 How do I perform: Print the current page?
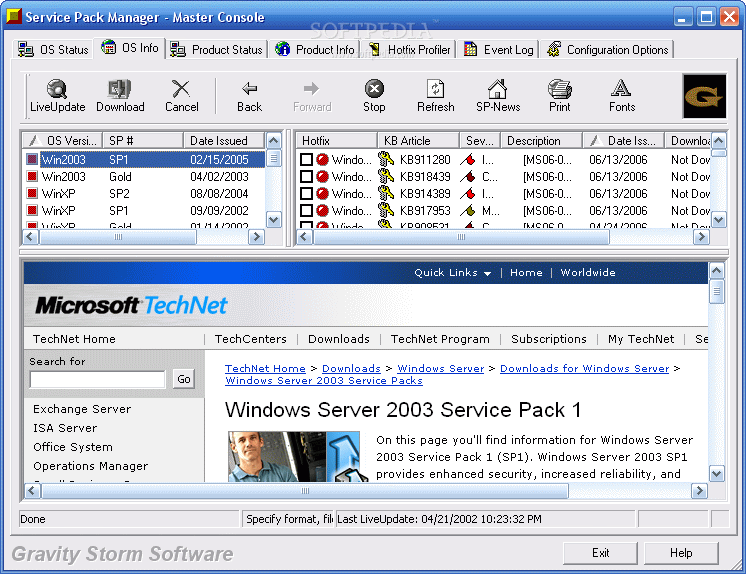click(x=560, y=96)
